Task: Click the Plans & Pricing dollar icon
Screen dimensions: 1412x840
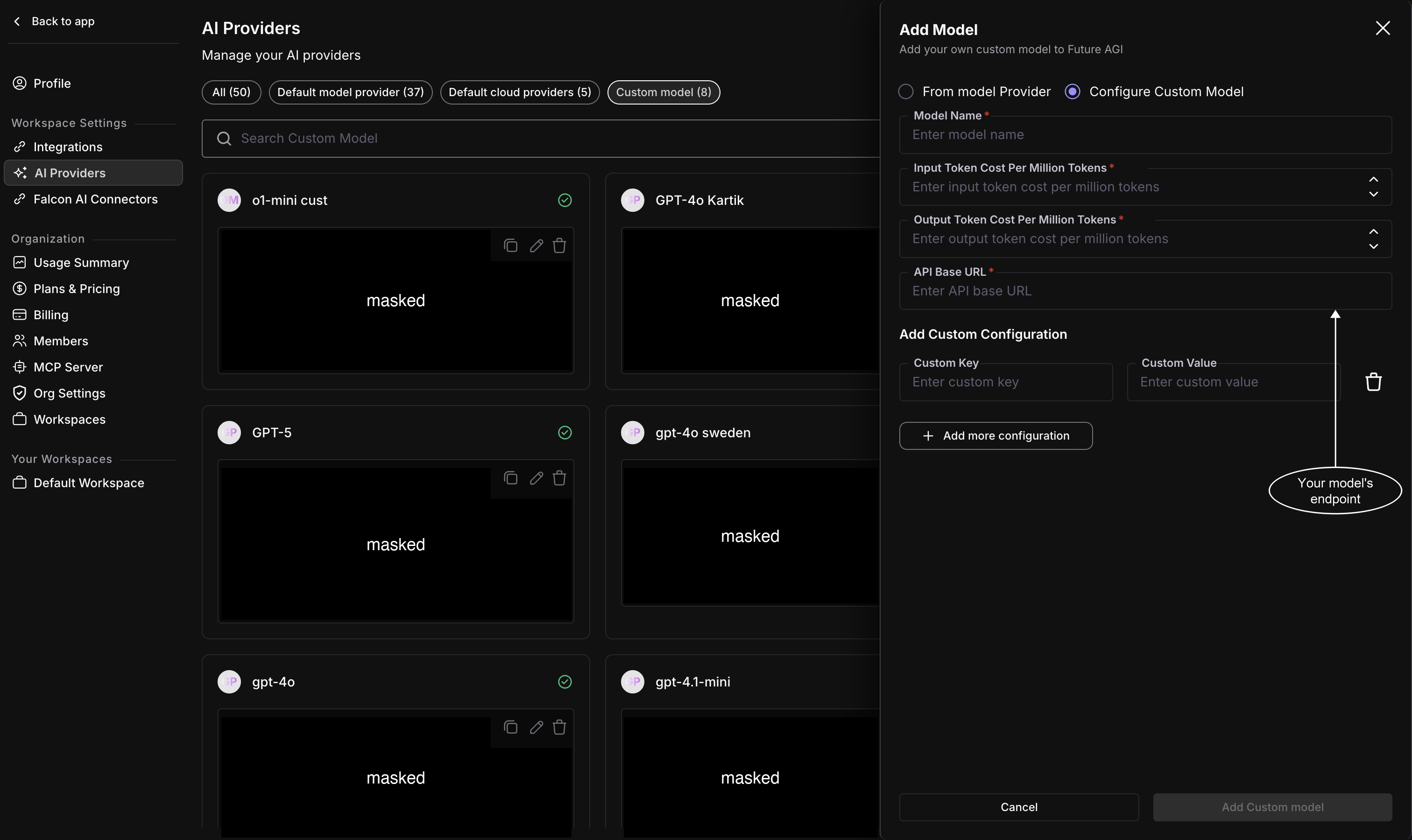Action: 20,288
